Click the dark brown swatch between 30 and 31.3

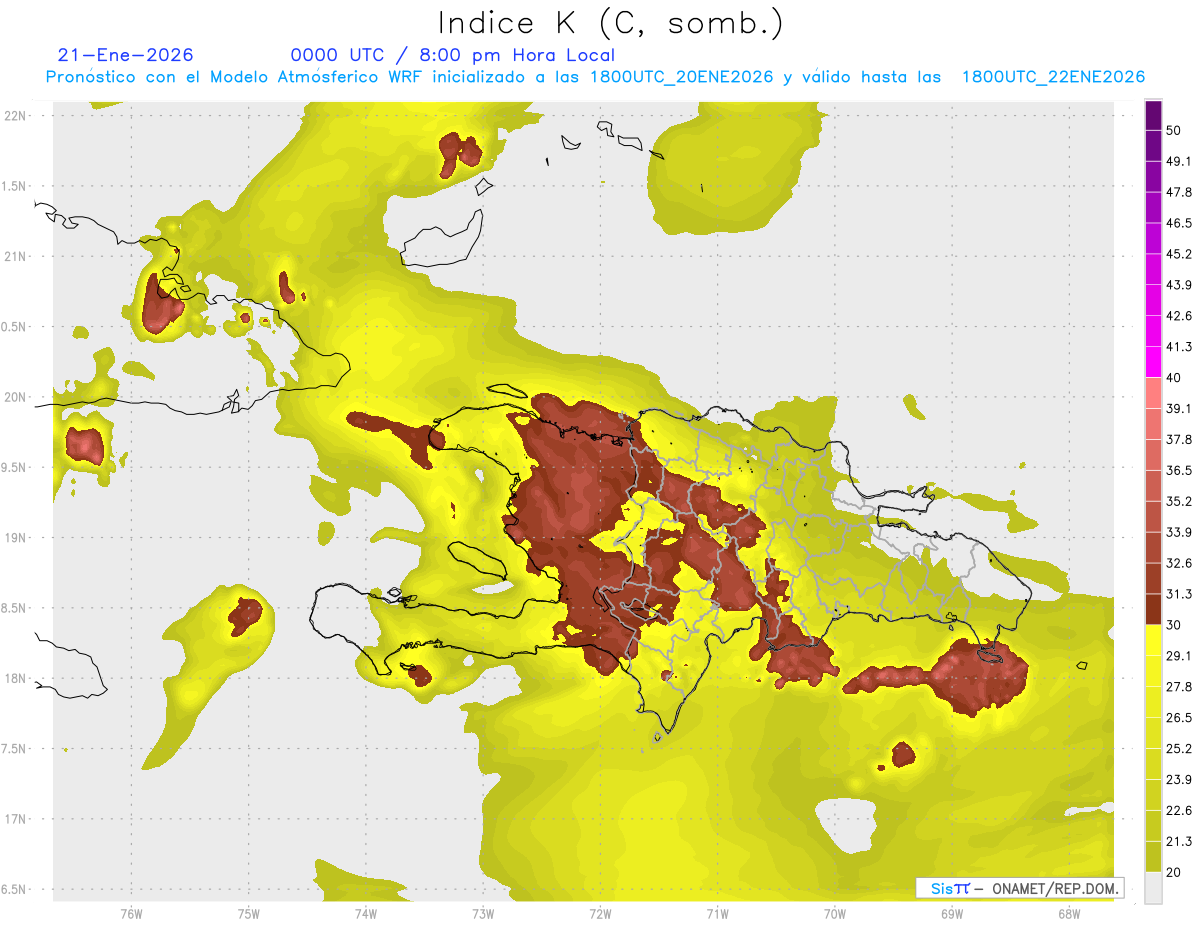coord(1153,609)
